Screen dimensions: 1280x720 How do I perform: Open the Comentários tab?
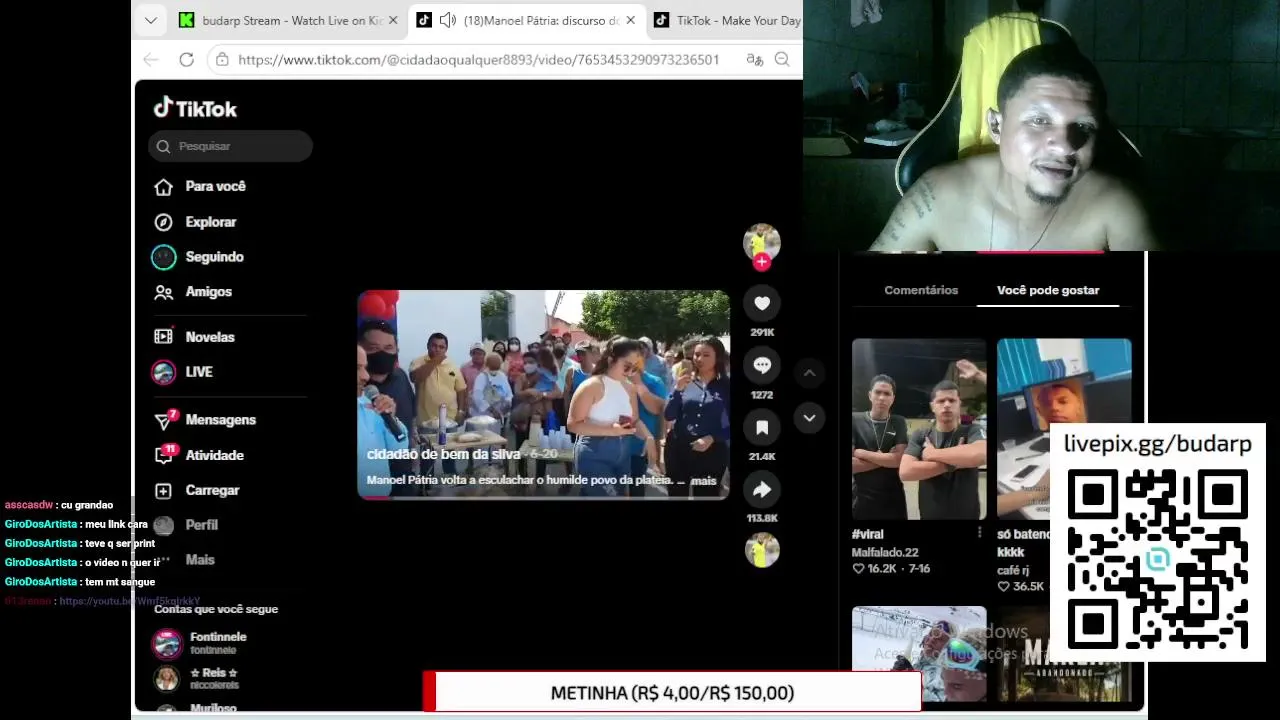921,290
